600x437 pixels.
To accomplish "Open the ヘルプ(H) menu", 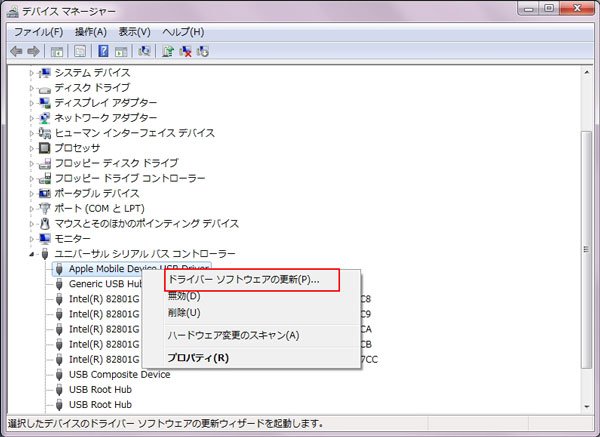I will click(x=183, y=32).
